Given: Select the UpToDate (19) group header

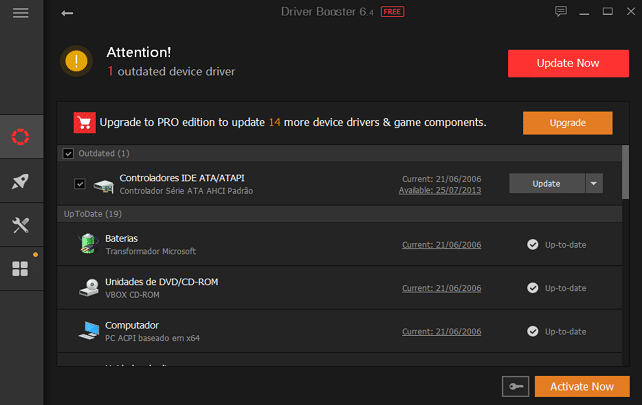Looking at the screenshot, I should click(x=339, y=214).
